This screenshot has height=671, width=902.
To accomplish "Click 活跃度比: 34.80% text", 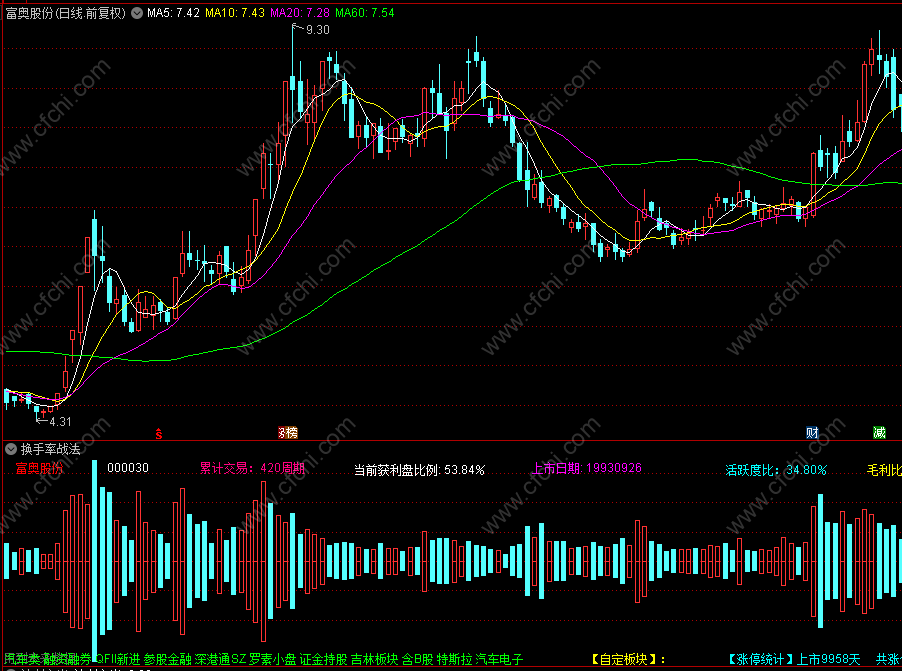I will coord(776,470).
